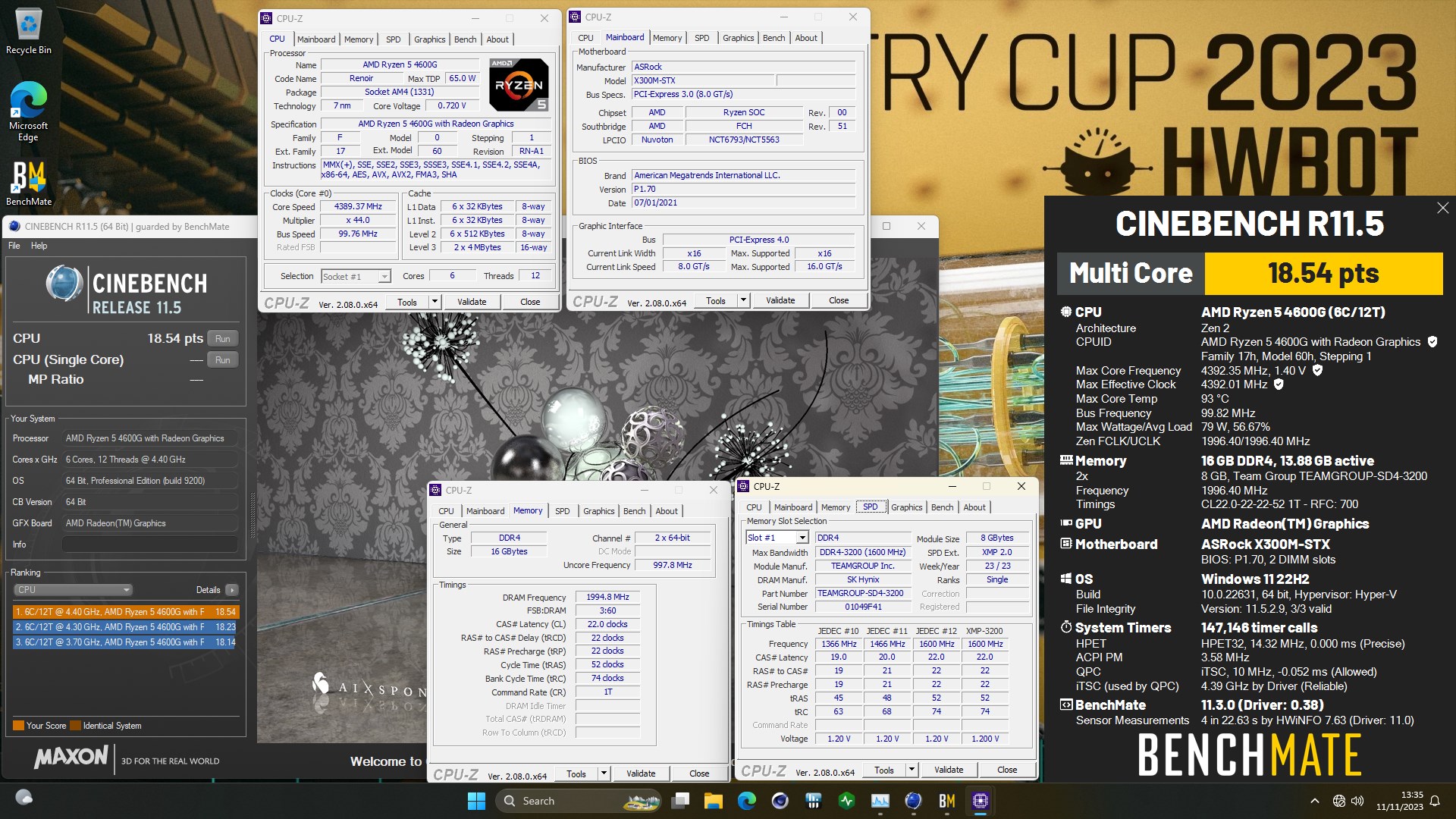Open File menu in Cinebench
Image resolution: width=1456 pixels, height=819 pixels.
click(14, 246)
